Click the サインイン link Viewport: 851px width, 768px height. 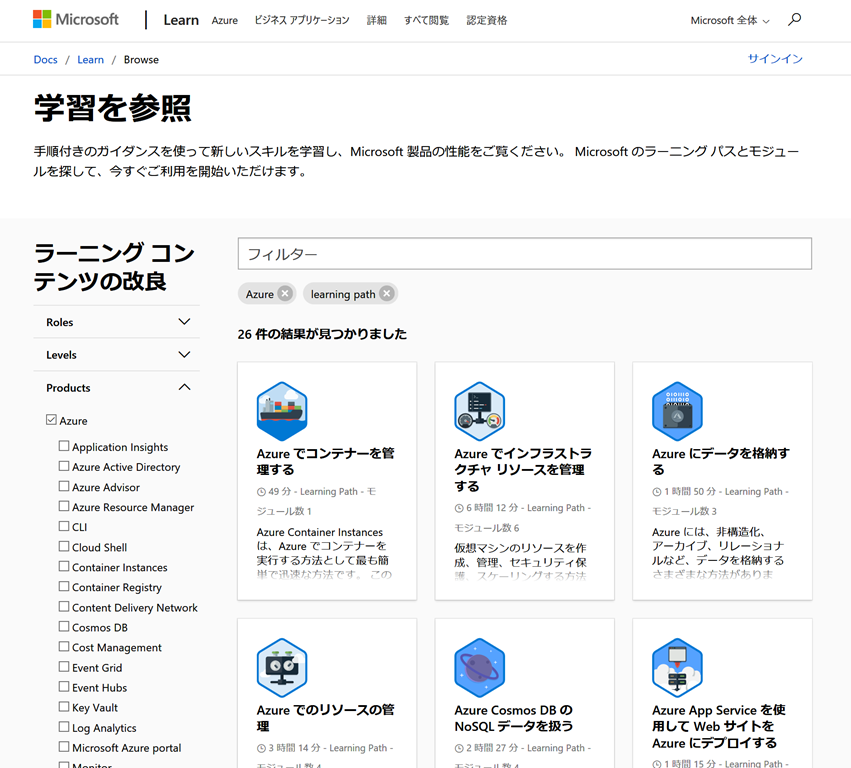tap(775, 59)
